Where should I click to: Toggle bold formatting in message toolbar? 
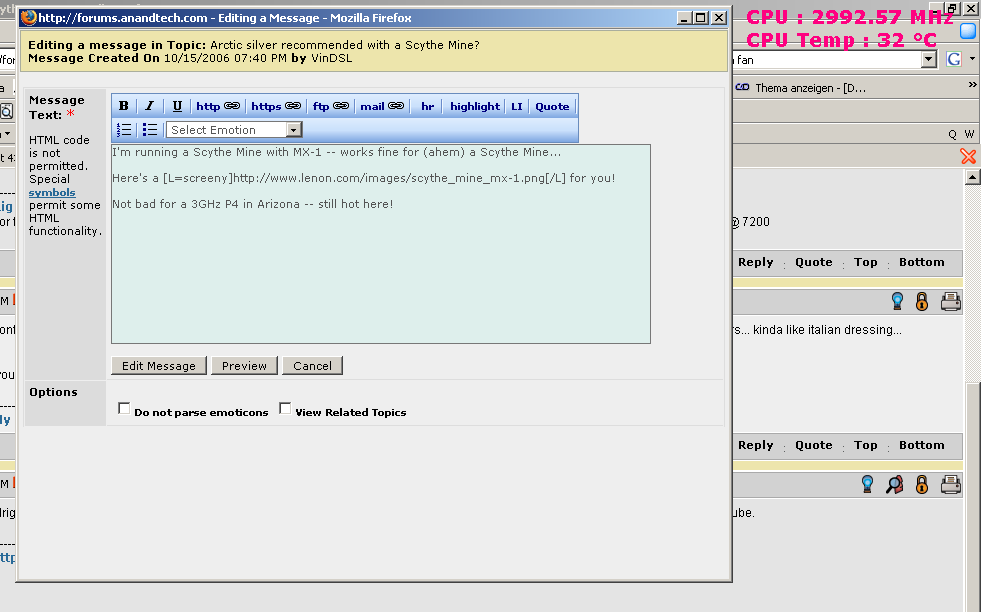point(124,106)
